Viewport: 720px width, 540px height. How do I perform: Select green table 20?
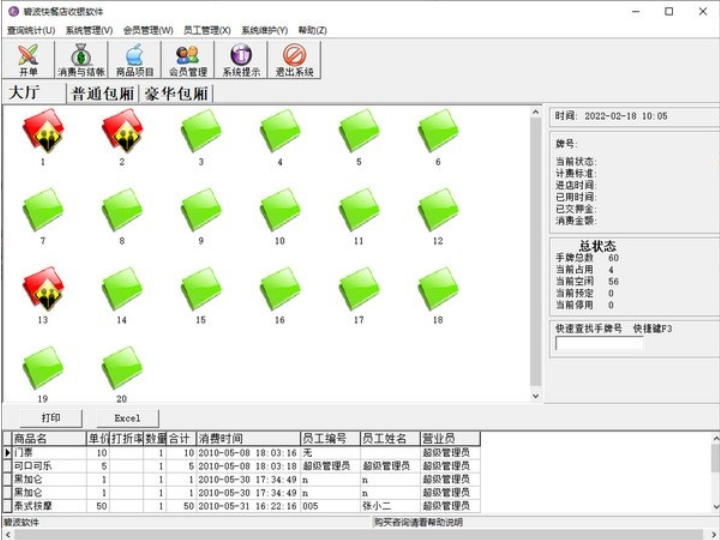122,367
